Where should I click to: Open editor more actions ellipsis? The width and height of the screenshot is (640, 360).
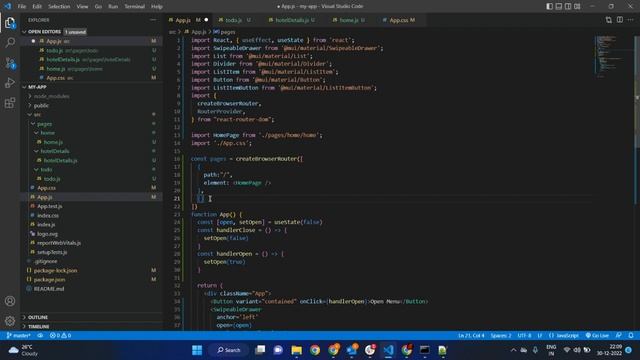(631, 20)
